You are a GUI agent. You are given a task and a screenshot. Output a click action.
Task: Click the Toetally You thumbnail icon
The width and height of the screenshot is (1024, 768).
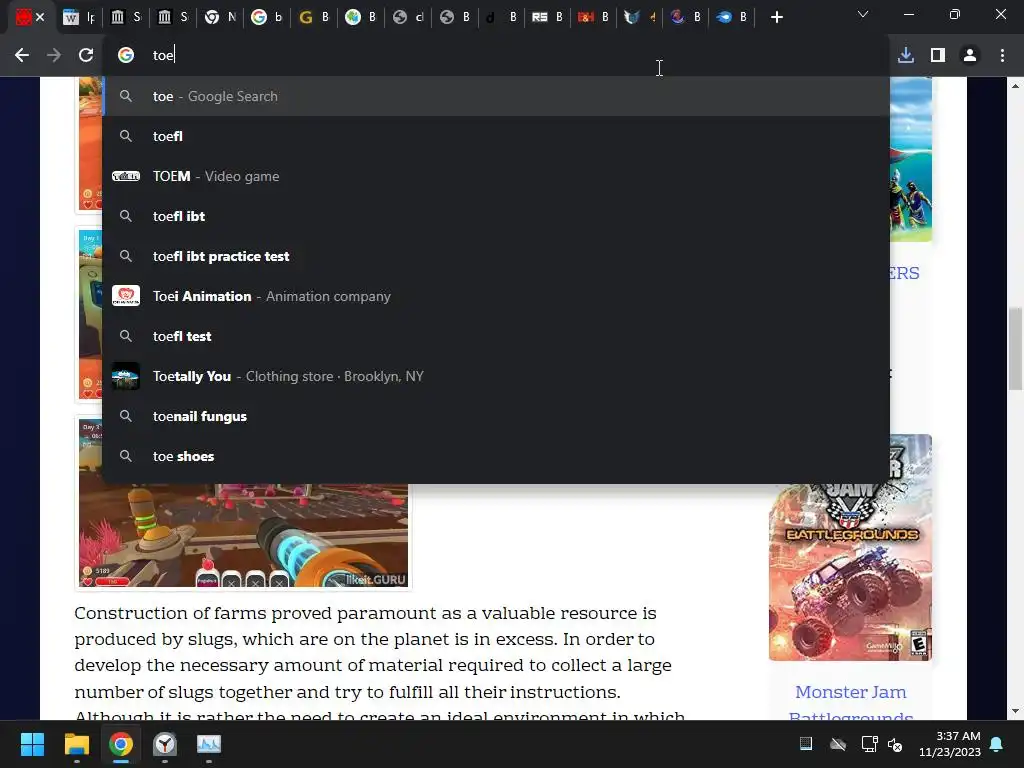(126, 376)
